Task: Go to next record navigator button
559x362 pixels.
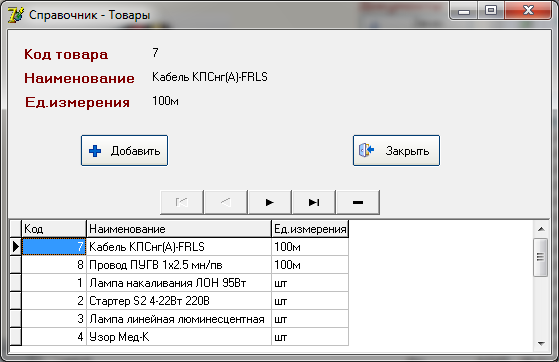Action: pos(270,202)
